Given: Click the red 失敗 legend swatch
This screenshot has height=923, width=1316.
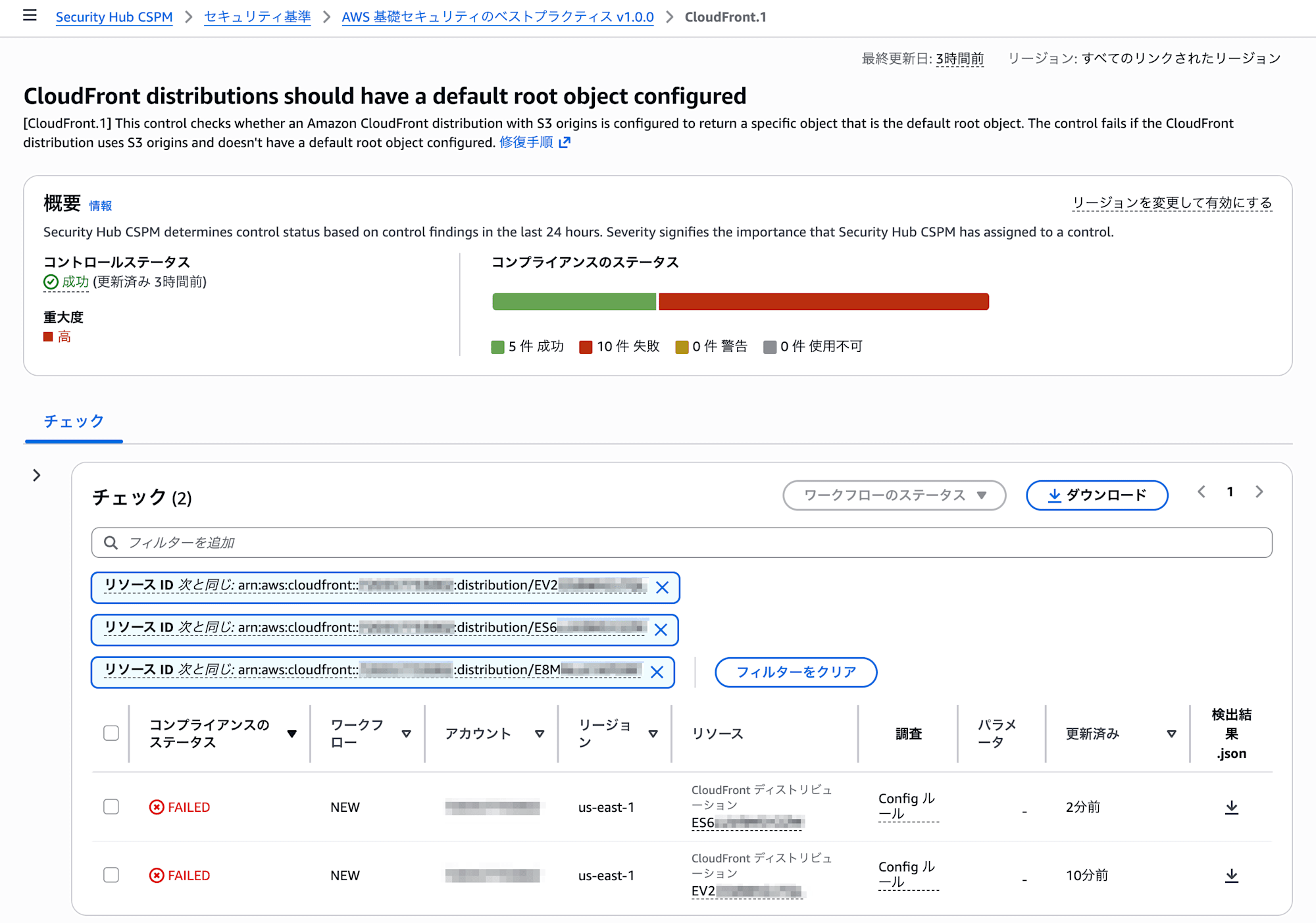Looking at the screenshot, I should click(586, 347).
